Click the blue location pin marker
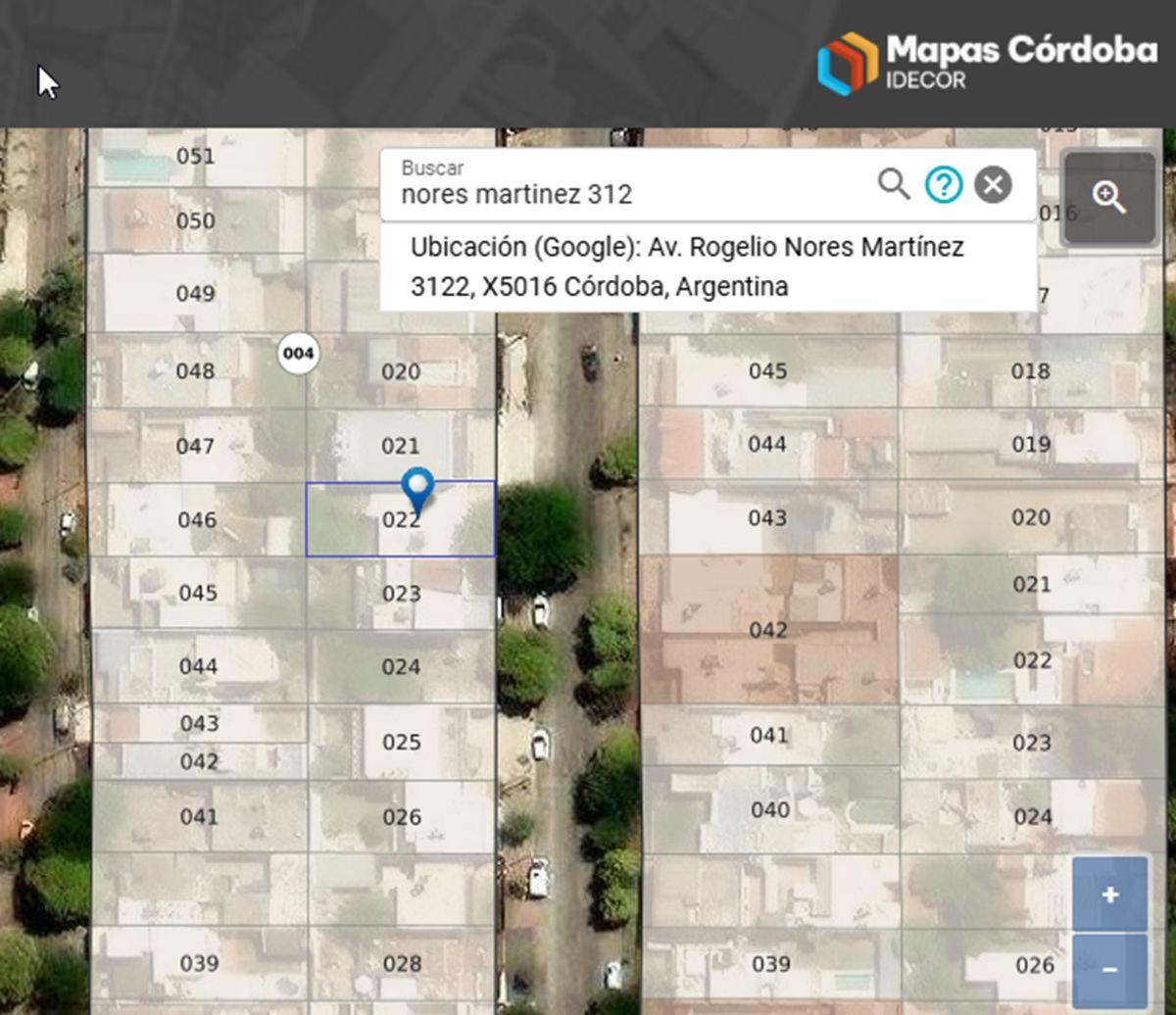The image size is (1176, 1015). point(417,491)
